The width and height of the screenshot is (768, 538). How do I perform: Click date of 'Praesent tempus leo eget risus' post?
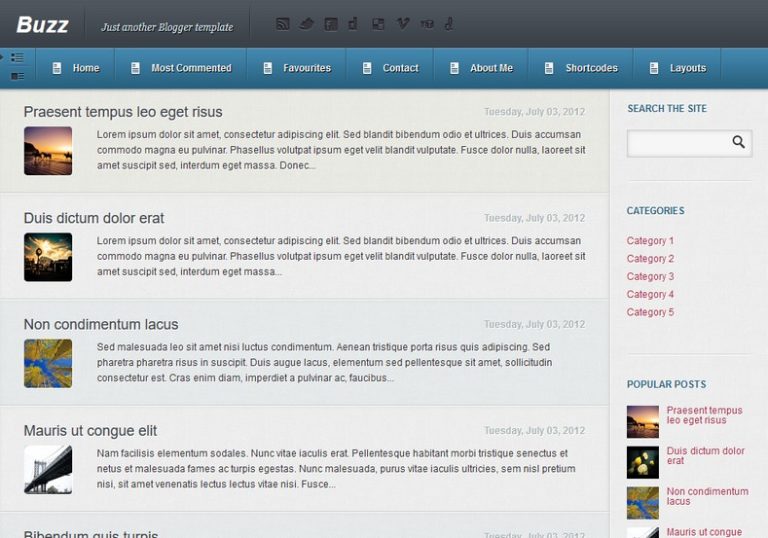(534, 112)
